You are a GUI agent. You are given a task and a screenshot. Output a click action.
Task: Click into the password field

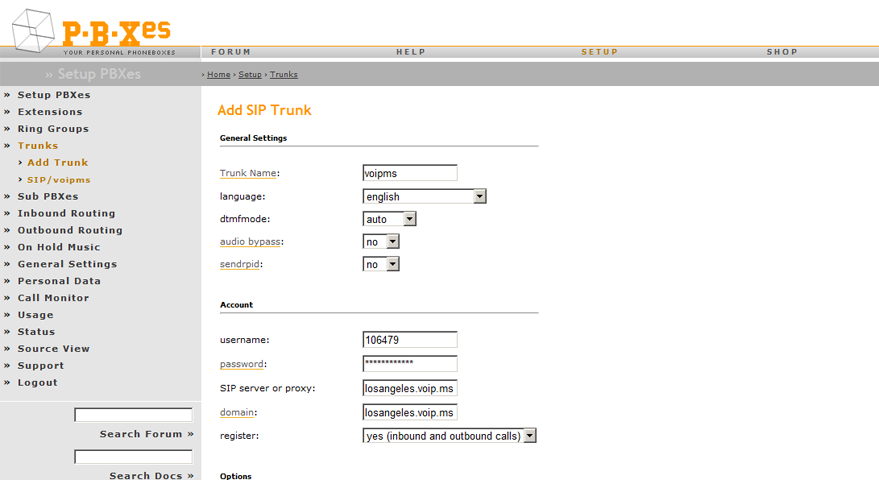pos(410,363)
